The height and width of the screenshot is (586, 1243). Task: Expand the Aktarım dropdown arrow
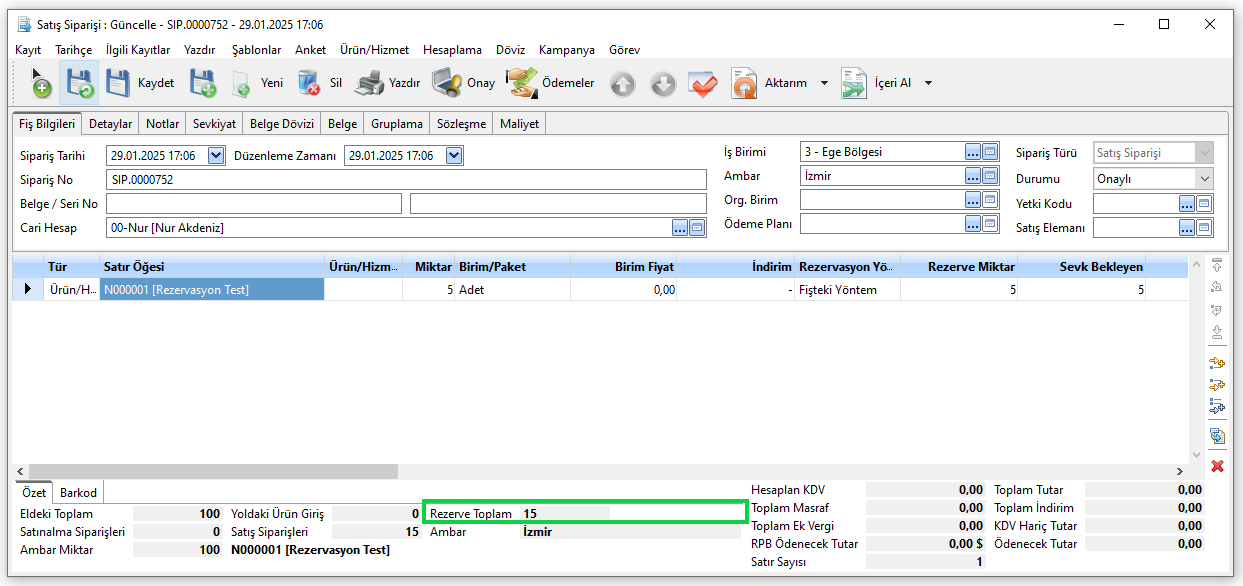824,83
